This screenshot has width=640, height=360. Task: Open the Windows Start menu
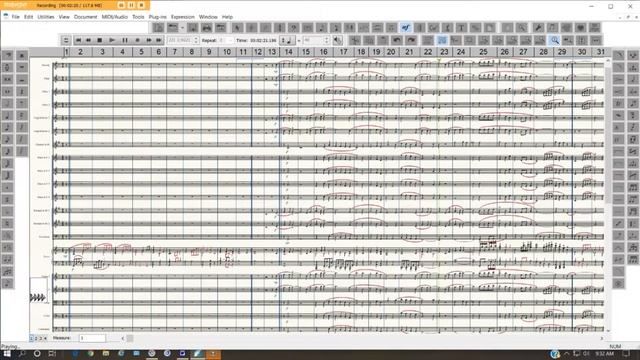click(7, 353)
